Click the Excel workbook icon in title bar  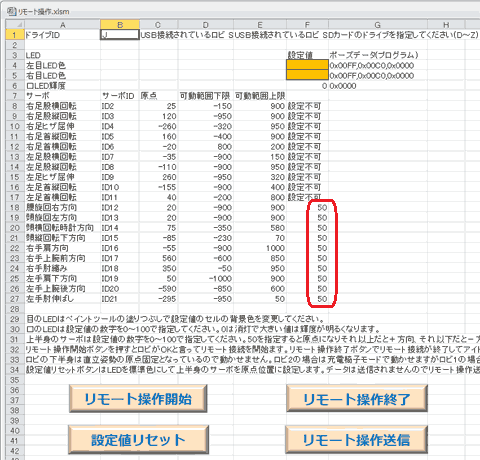(x=11, y=11)
